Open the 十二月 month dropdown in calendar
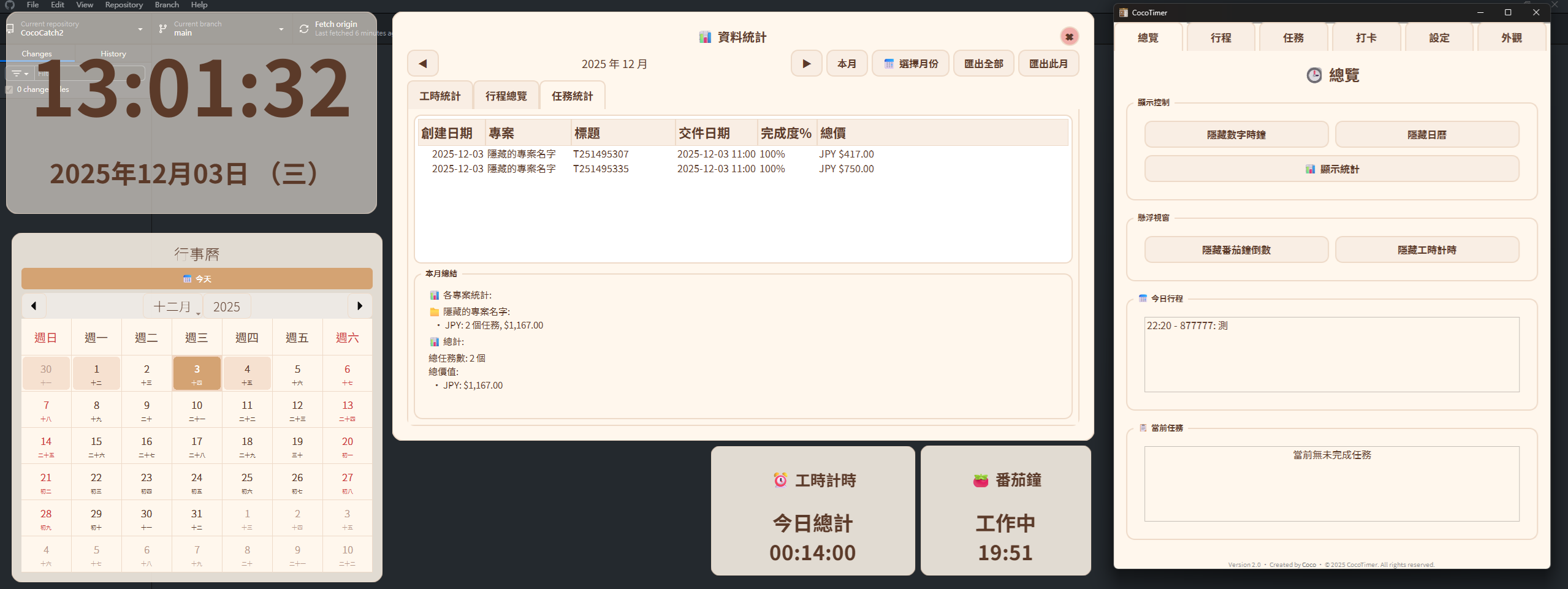 click(x=173, y=306)
